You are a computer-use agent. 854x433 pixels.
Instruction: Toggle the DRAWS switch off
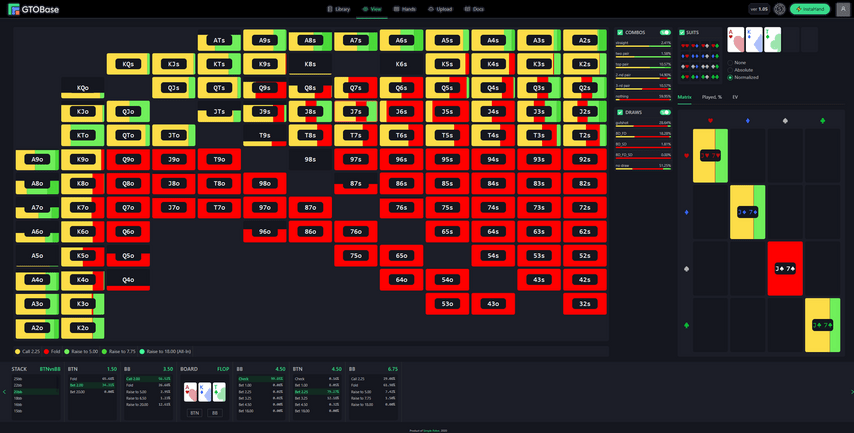664,112
